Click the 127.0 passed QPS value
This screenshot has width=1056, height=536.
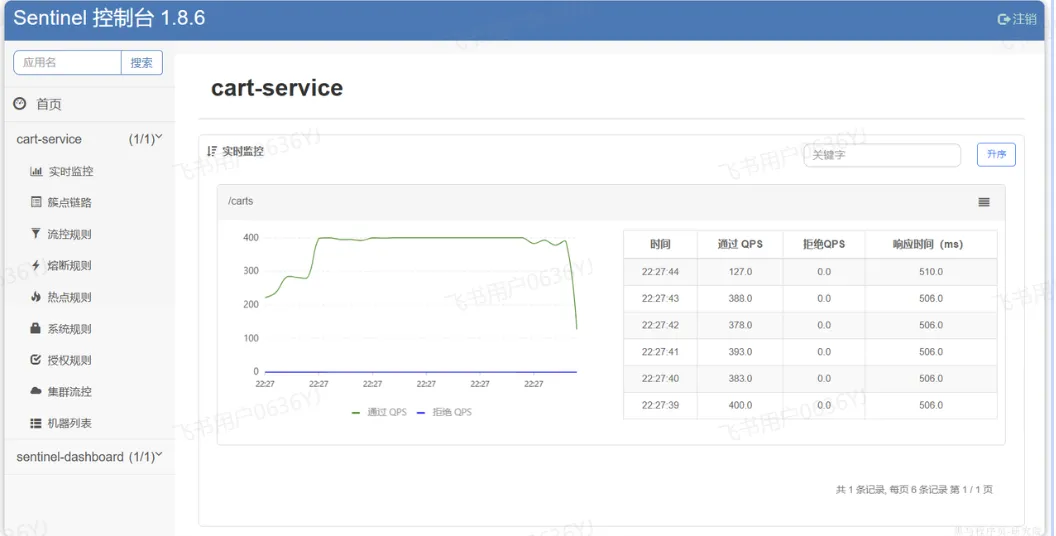(x=740, y=272)
